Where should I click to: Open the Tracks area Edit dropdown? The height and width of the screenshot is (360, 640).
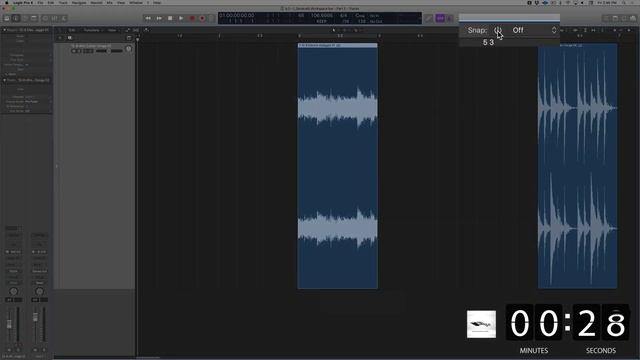pyautogui.click(x=73, y=30)
